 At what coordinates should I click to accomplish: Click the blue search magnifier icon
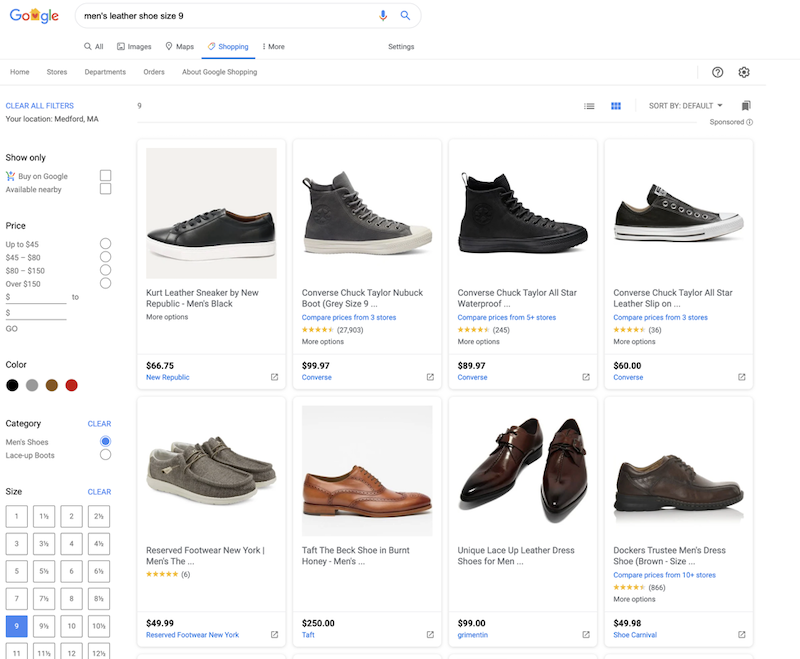[405, 16]
